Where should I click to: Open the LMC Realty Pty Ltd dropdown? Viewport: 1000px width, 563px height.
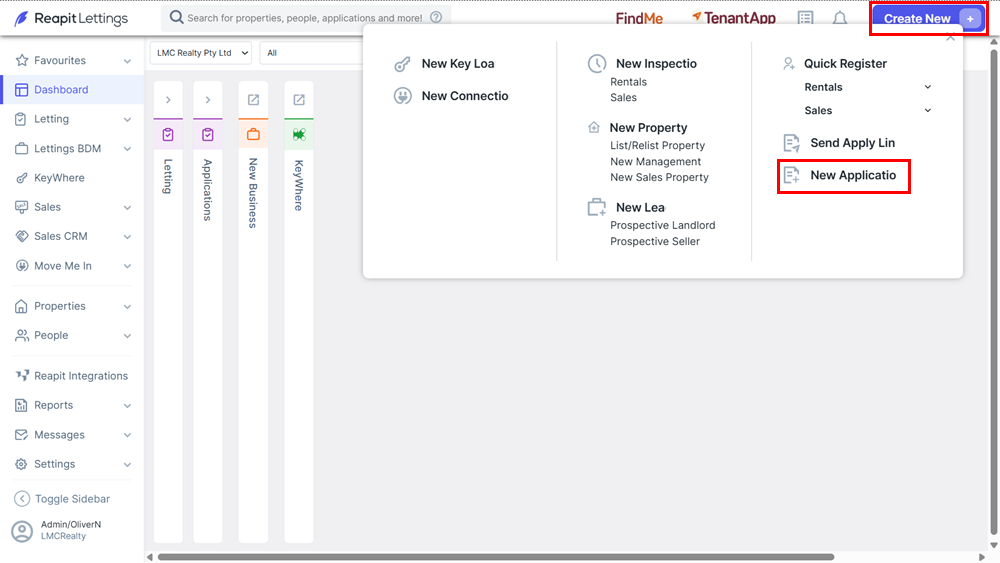point(201,53)
